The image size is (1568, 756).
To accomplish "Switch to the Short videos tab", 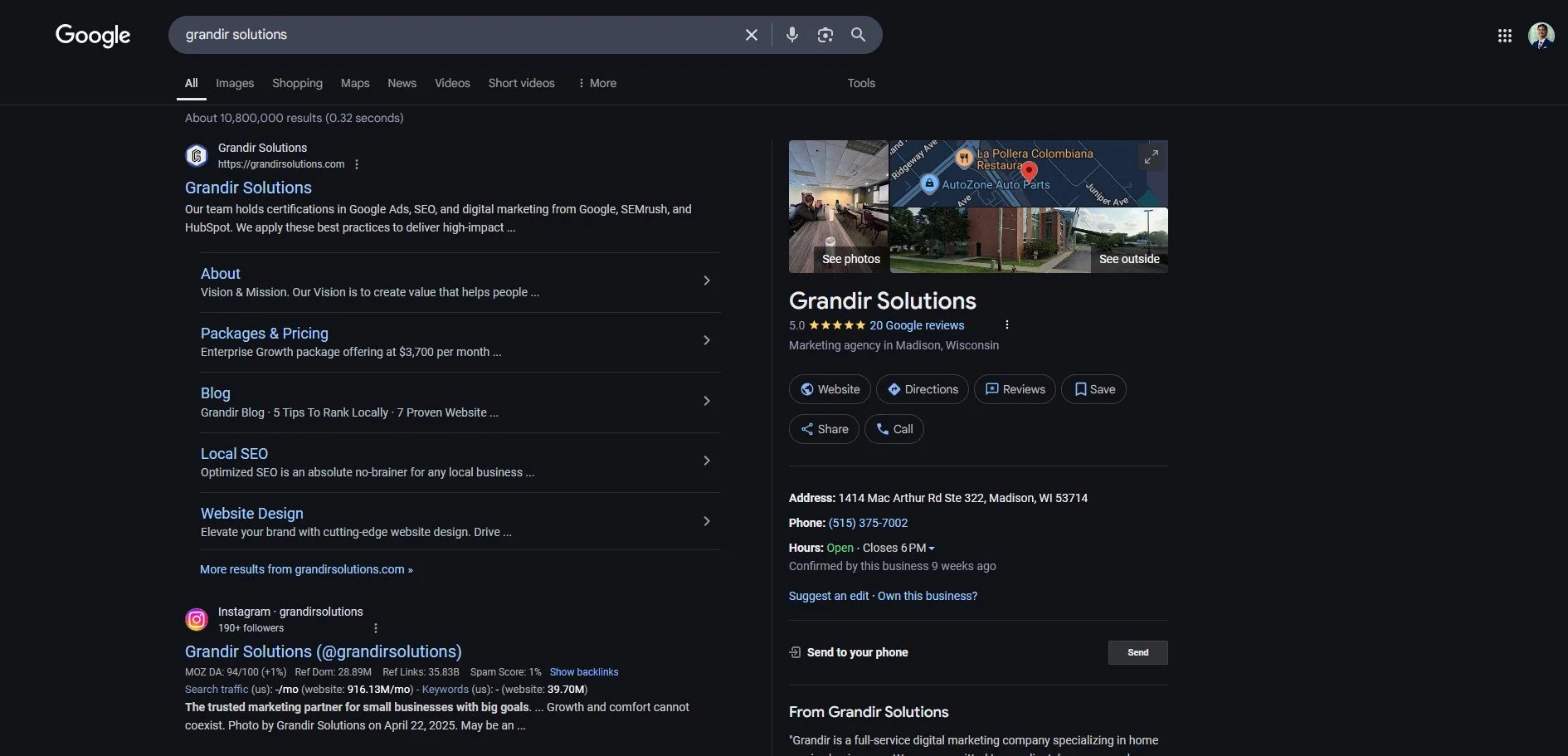I will tap(521, 83).
